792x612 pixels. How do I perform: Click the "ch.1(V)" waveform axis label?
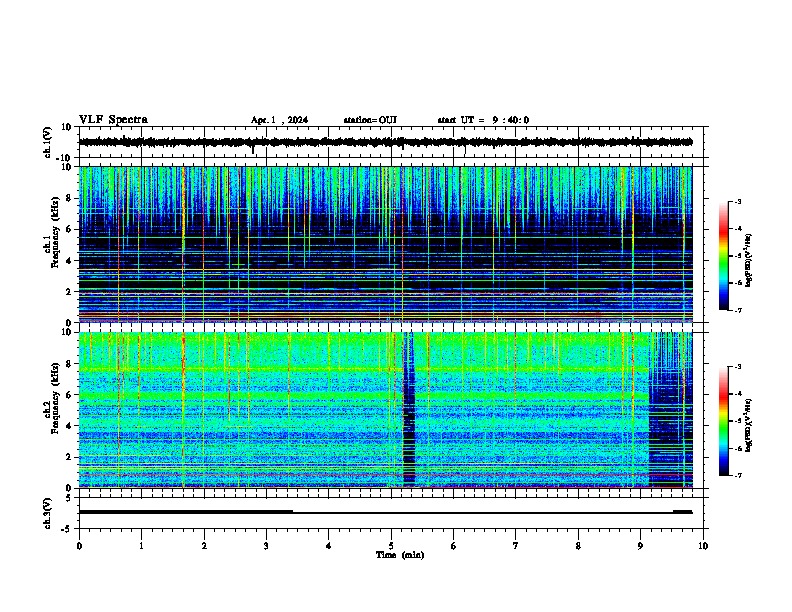[48, 142]
